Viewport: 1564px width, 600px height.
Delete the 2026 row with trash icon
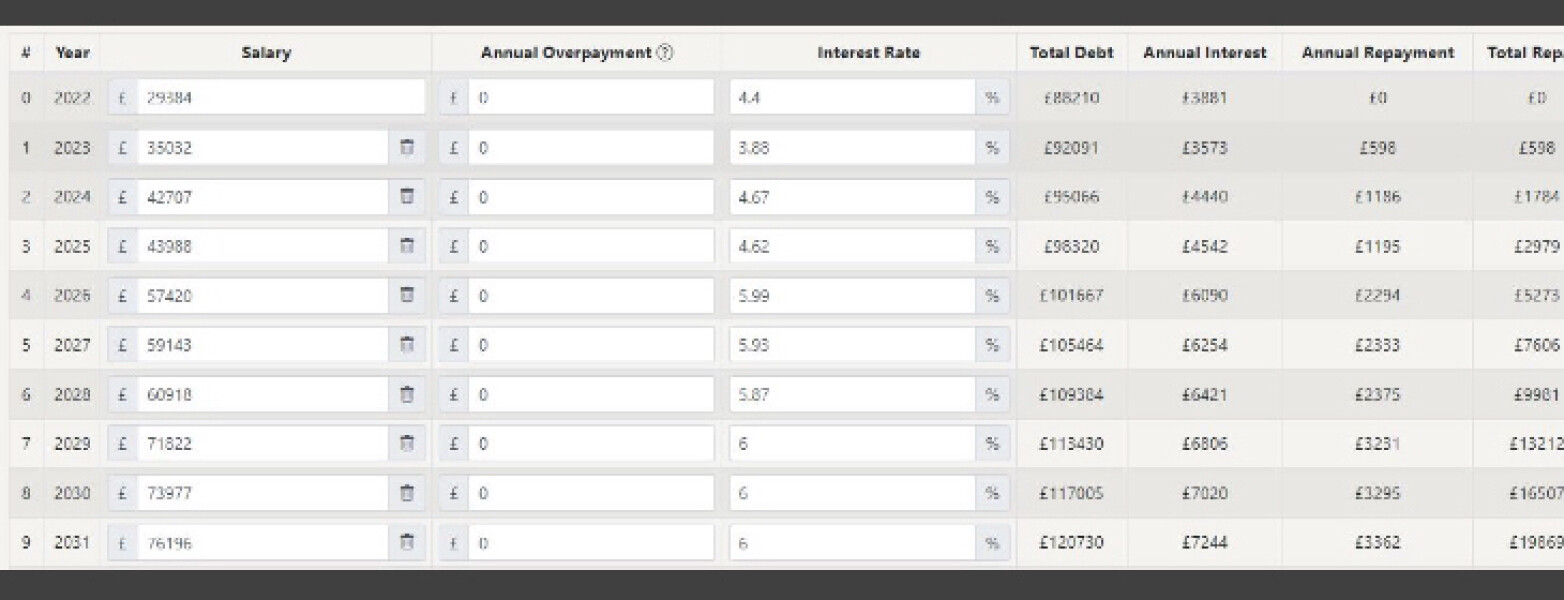(407, 296)
